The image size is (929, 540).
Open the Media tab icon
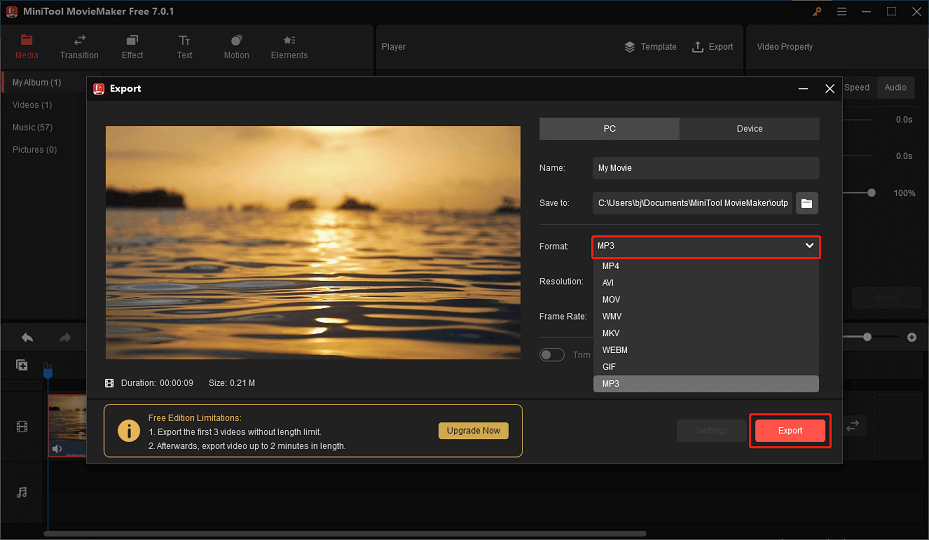point(26,40)
